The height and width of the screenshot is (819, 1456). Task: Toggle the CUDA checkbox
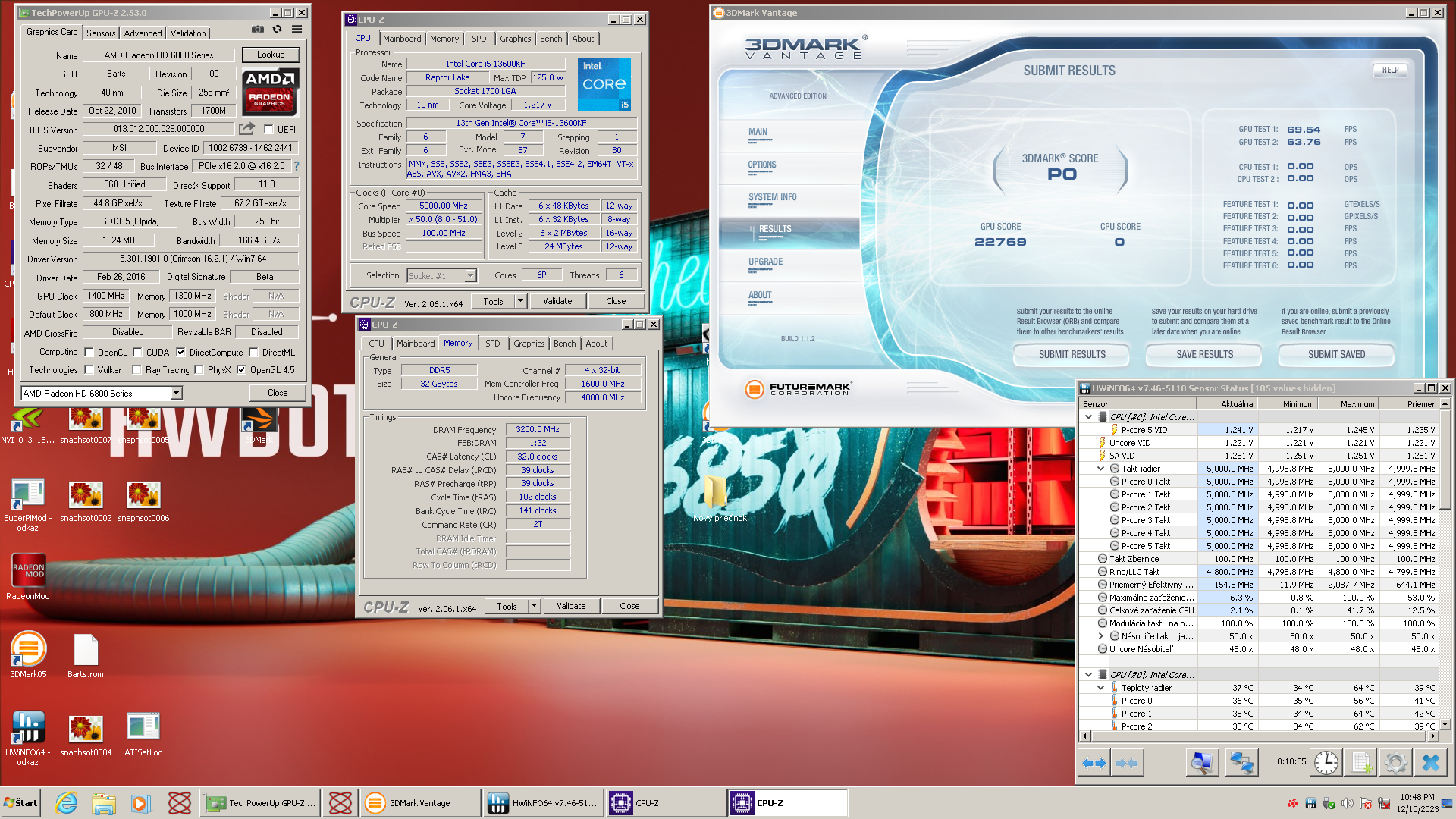click(x=137, y=353)
